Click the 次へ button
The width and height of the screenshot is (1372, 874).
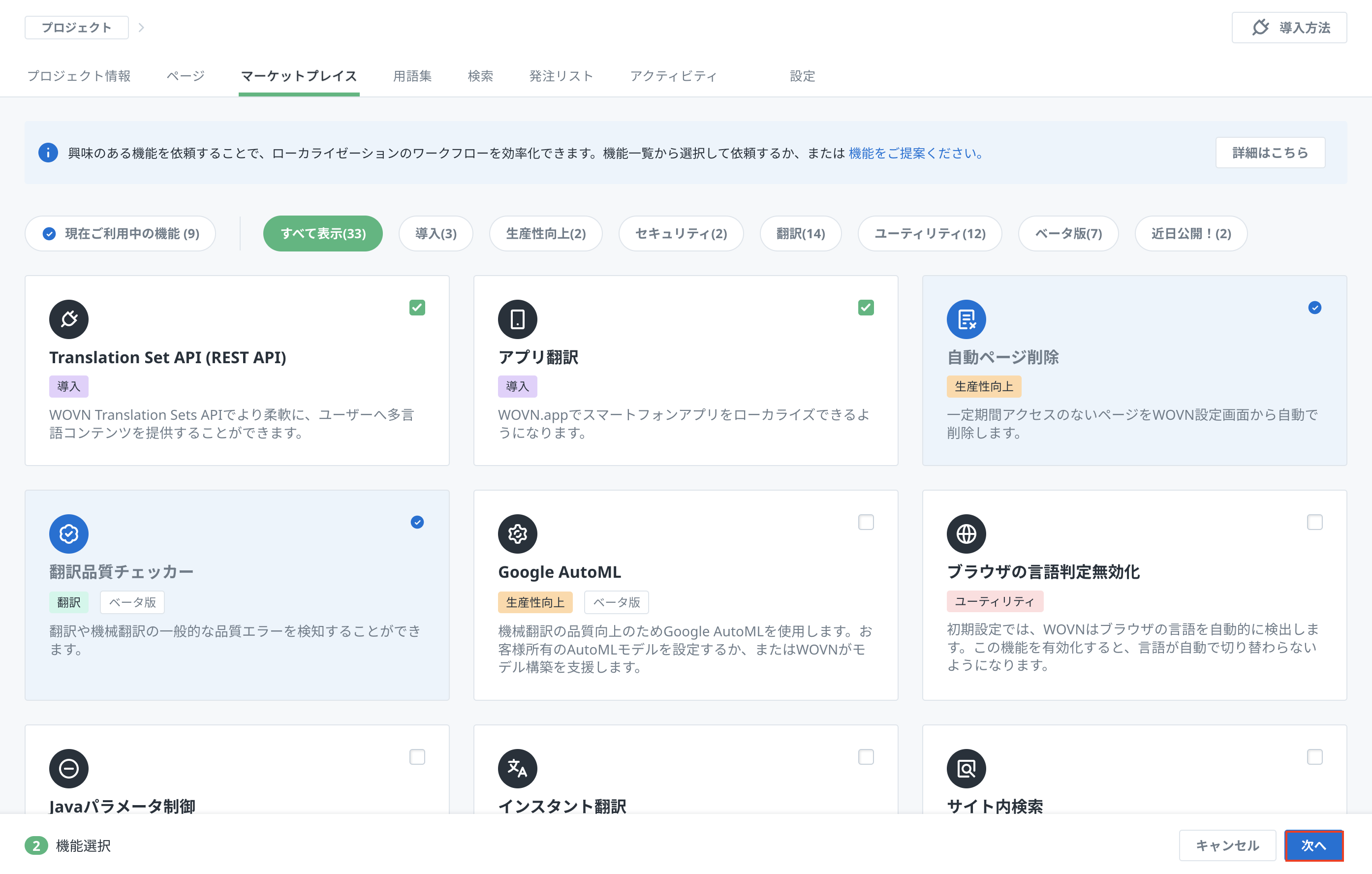(1313, 845)
